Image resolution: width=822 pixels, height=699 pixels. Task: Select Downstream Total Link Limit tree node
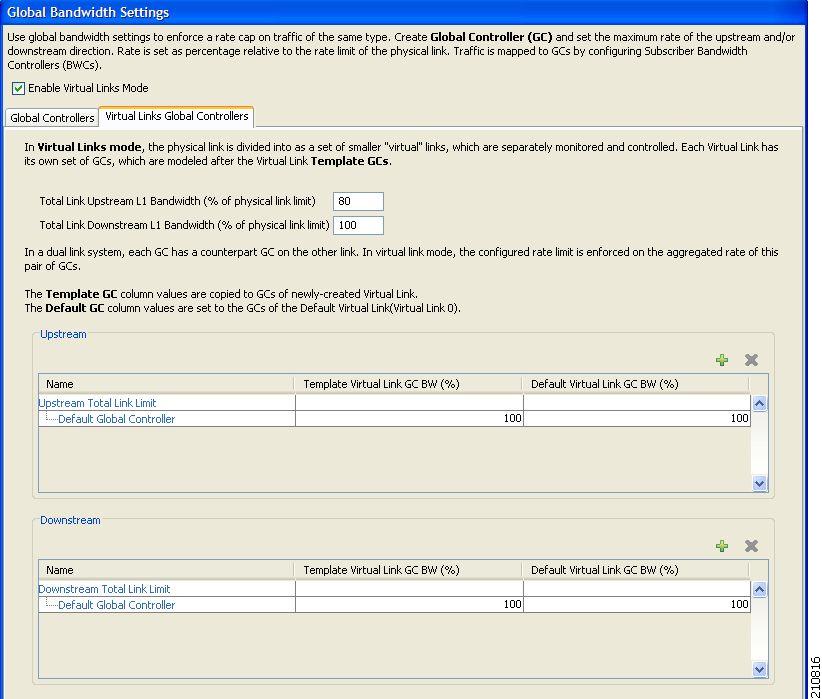click(x=104, y=589)
